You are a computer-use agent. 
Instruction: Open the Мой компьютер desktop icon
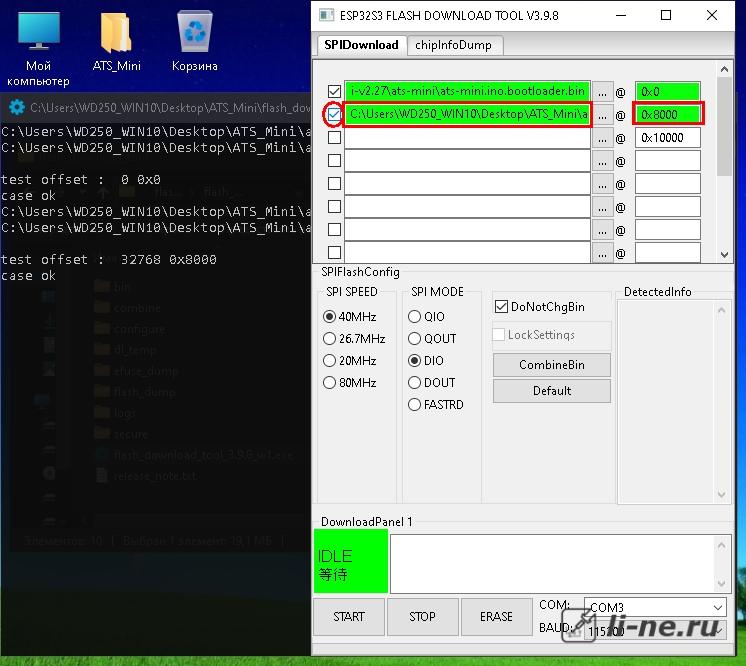39,49
